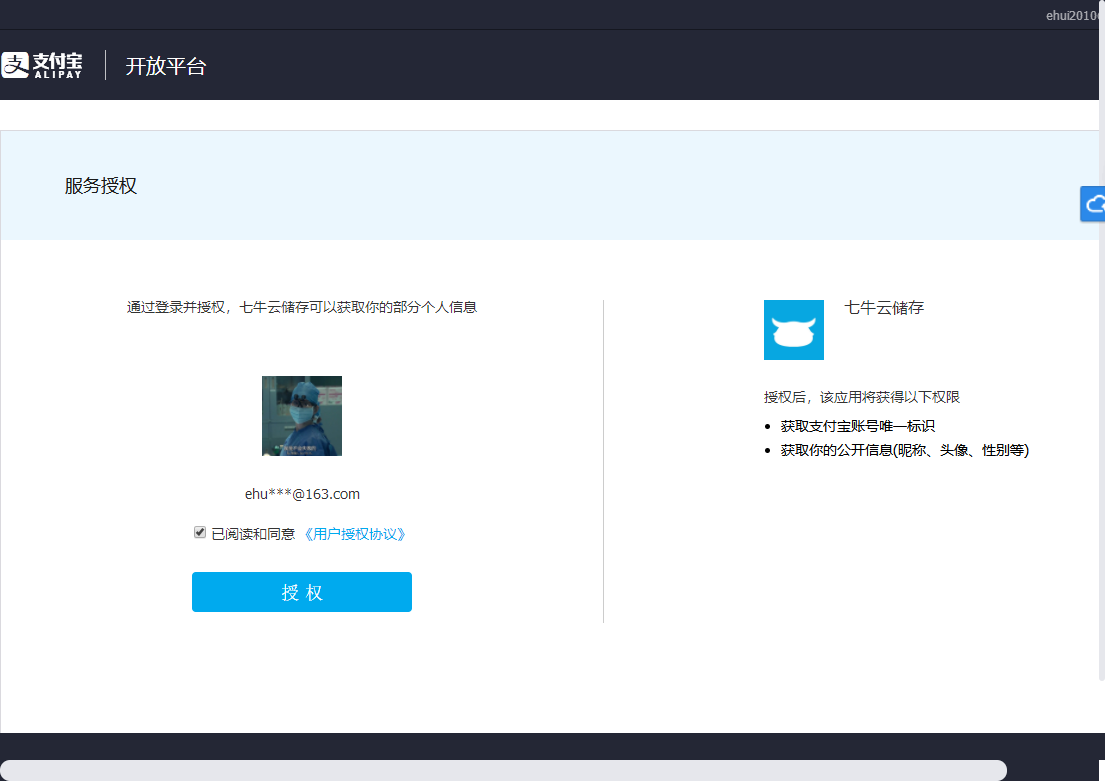Click the ehui2010 username at top right

1074,16
